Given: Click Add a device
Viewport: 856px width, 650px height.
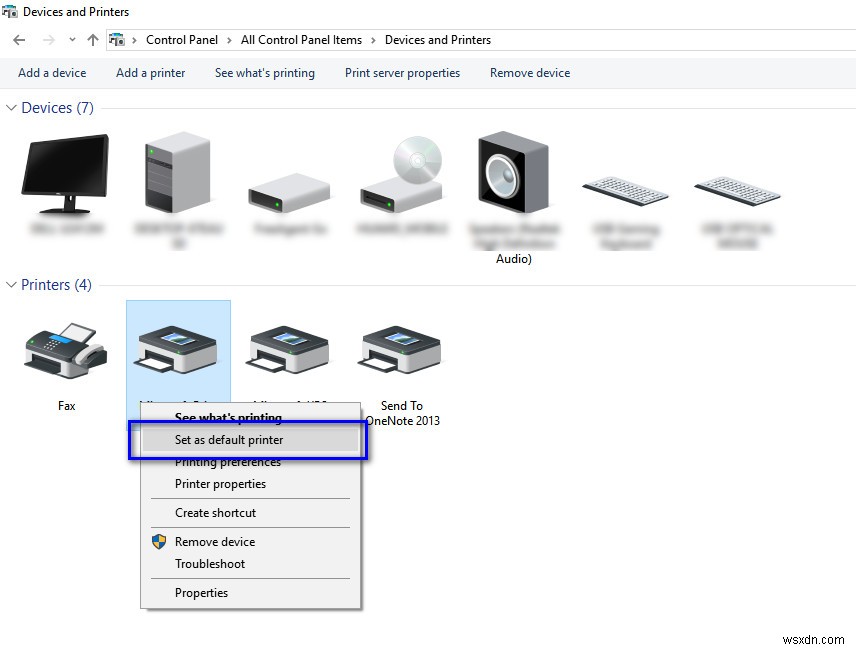Looking at the screenshot, I should [x=52, y=73].
